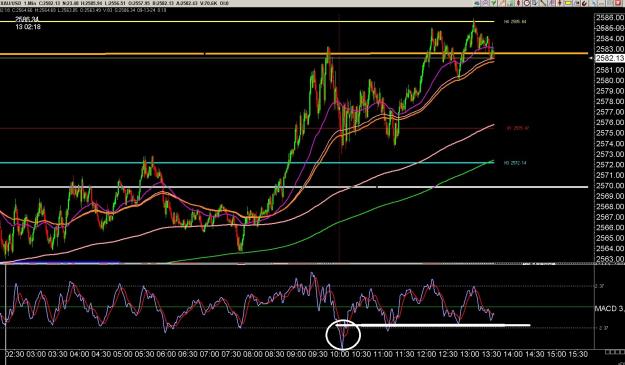The image size is (625, 365).
Task: Click the symbol quote info bar at top
Action: 114,3
